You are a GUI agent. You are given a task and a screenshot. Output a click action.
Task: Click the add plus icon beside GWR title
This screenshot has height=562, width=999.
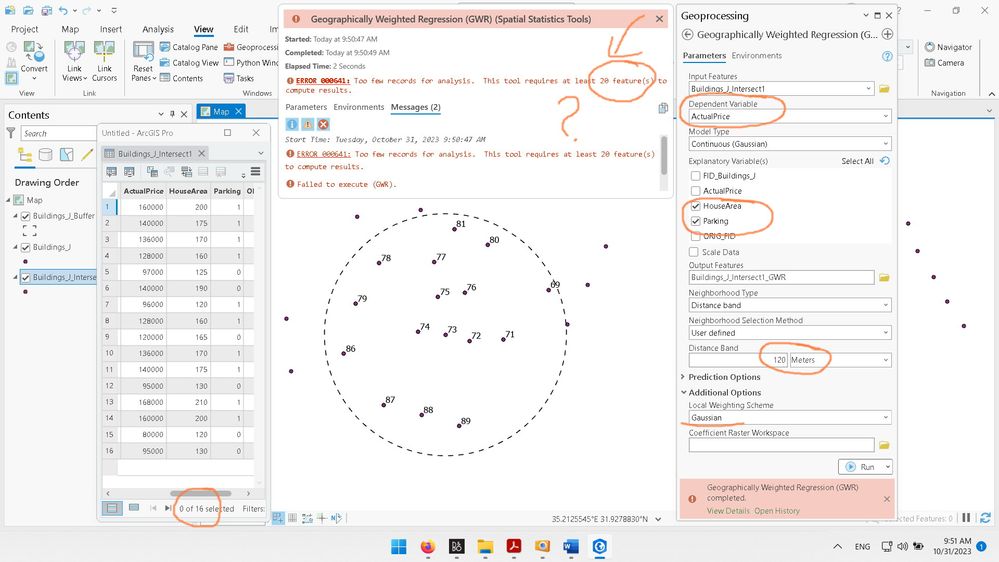[888, 34]
